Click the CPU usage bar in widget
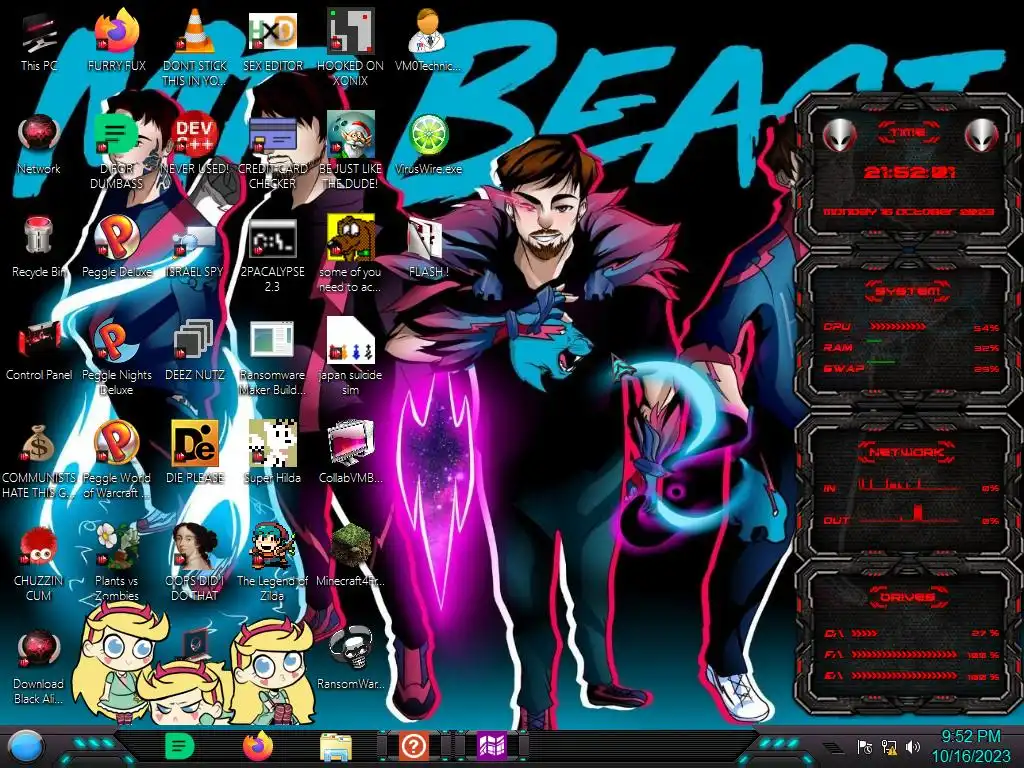Screen dimensions: 1024x768 click(897, 327)
